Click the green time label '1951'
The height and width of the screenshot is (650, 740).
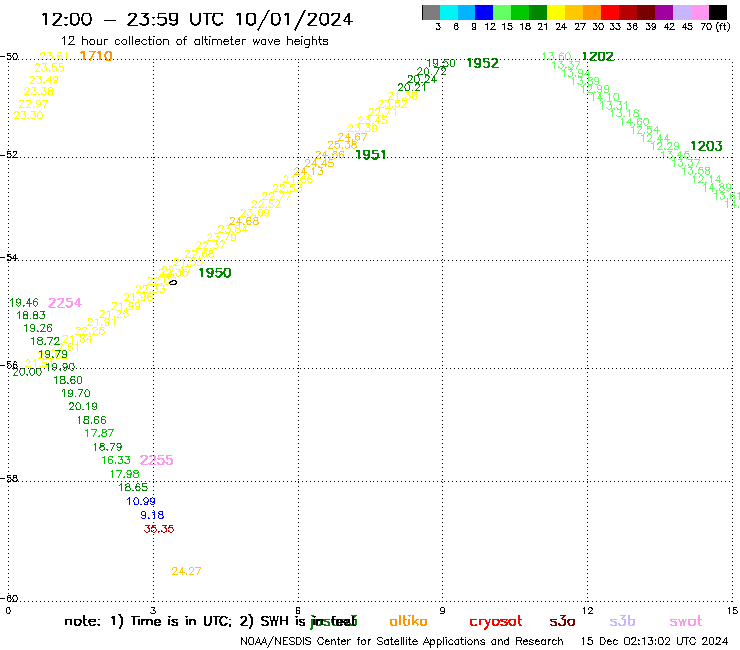coord(370,154)
